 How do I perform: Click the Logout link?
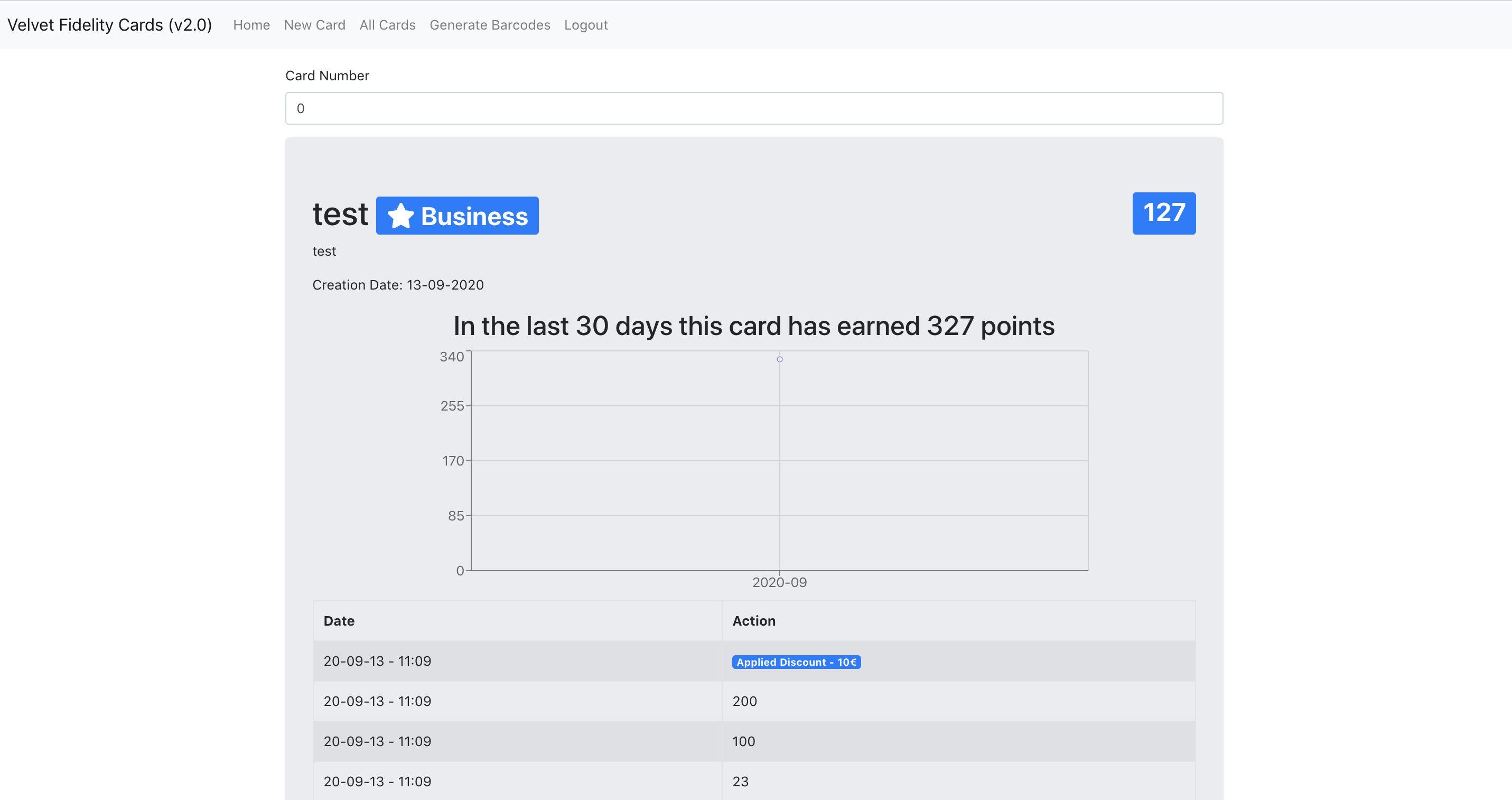coord(585,25)
